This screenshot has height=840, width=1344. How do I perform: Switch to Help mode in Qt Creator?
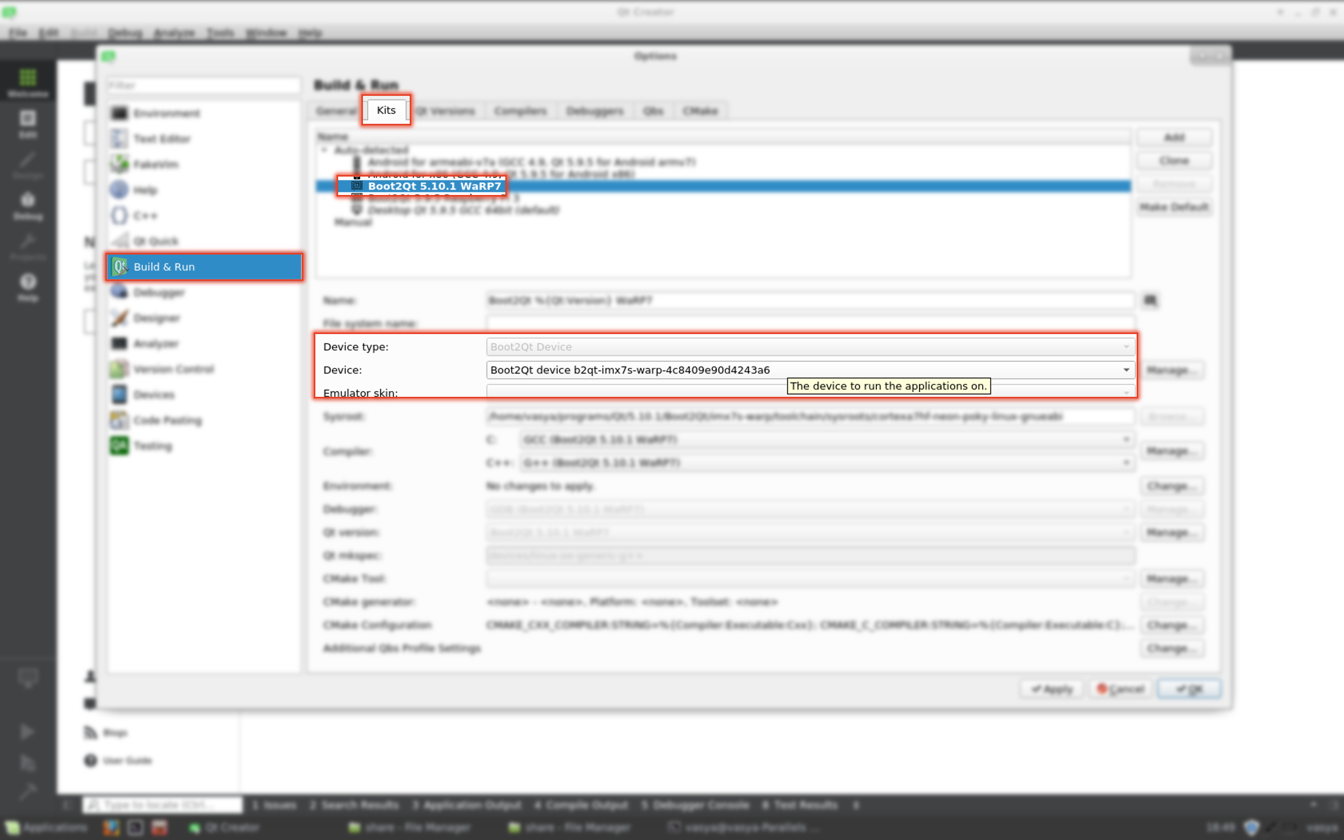point(28,288)
